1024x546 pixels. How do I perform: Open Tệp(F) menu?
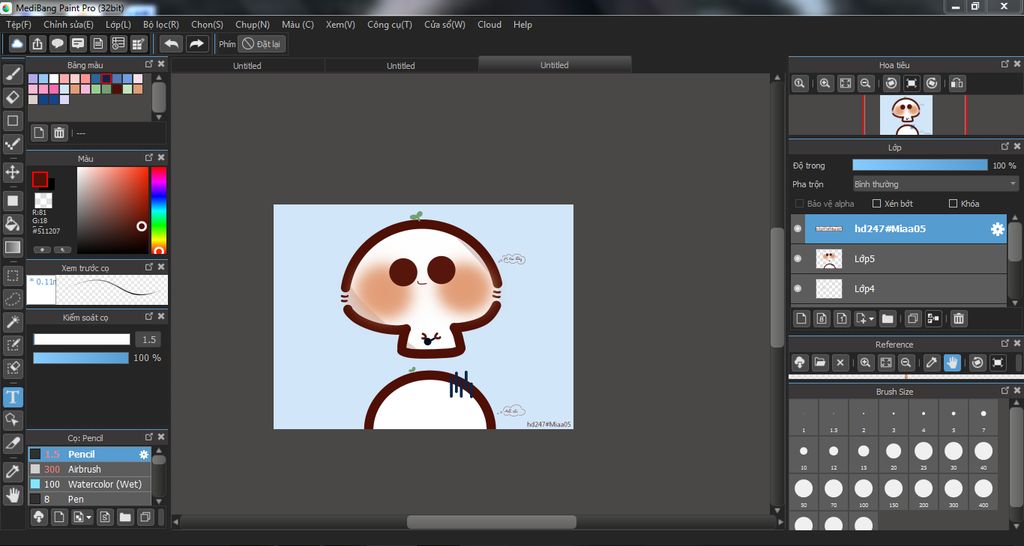pyautogui.click(x=19, y=24)
